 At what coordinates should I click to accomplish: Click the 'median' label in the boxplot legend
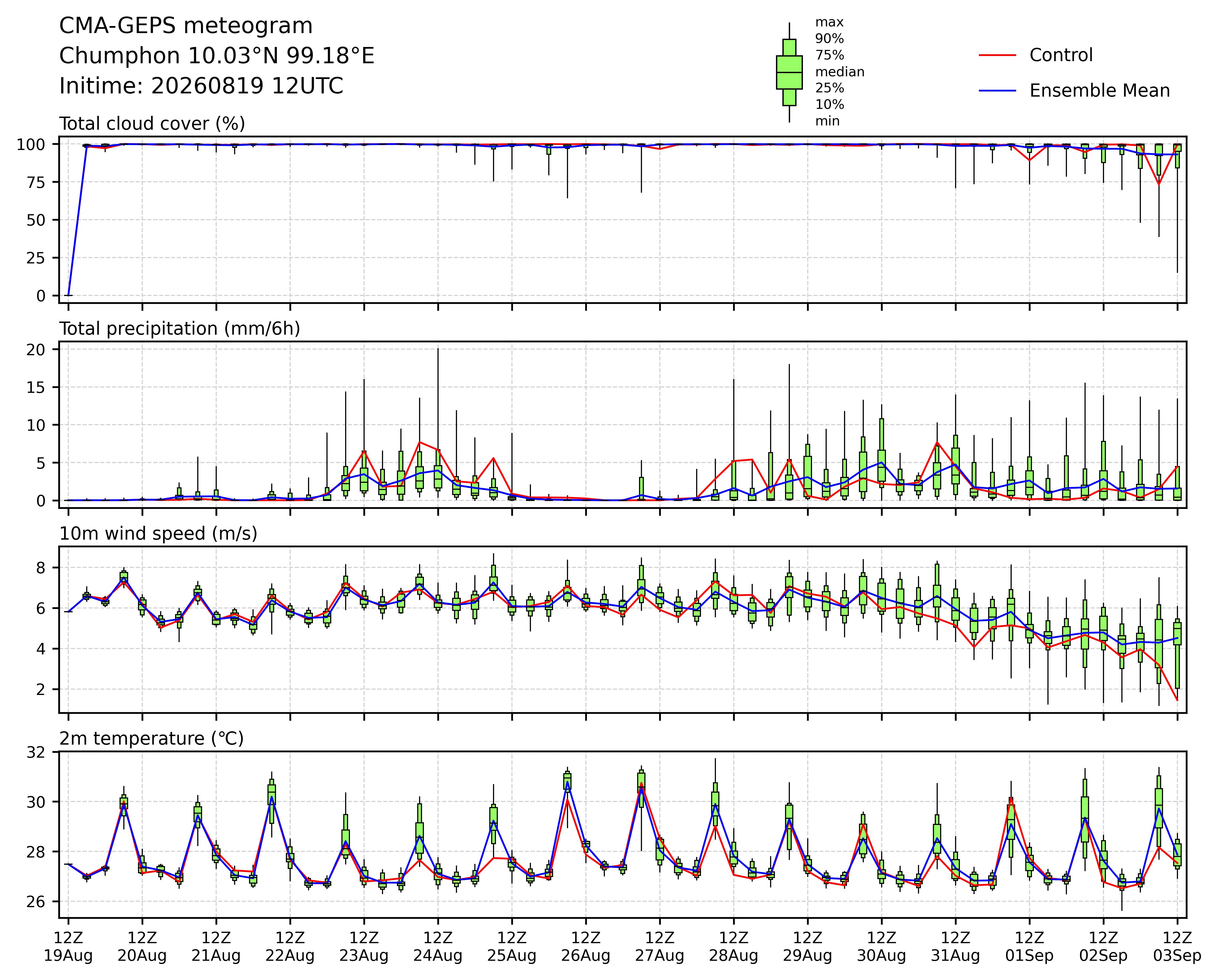pyautogui.click(x=839, y=72)
